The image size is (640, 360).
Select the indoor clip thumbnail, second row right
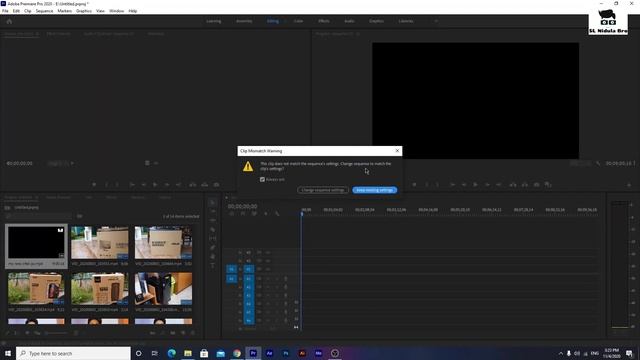[163, 289]
